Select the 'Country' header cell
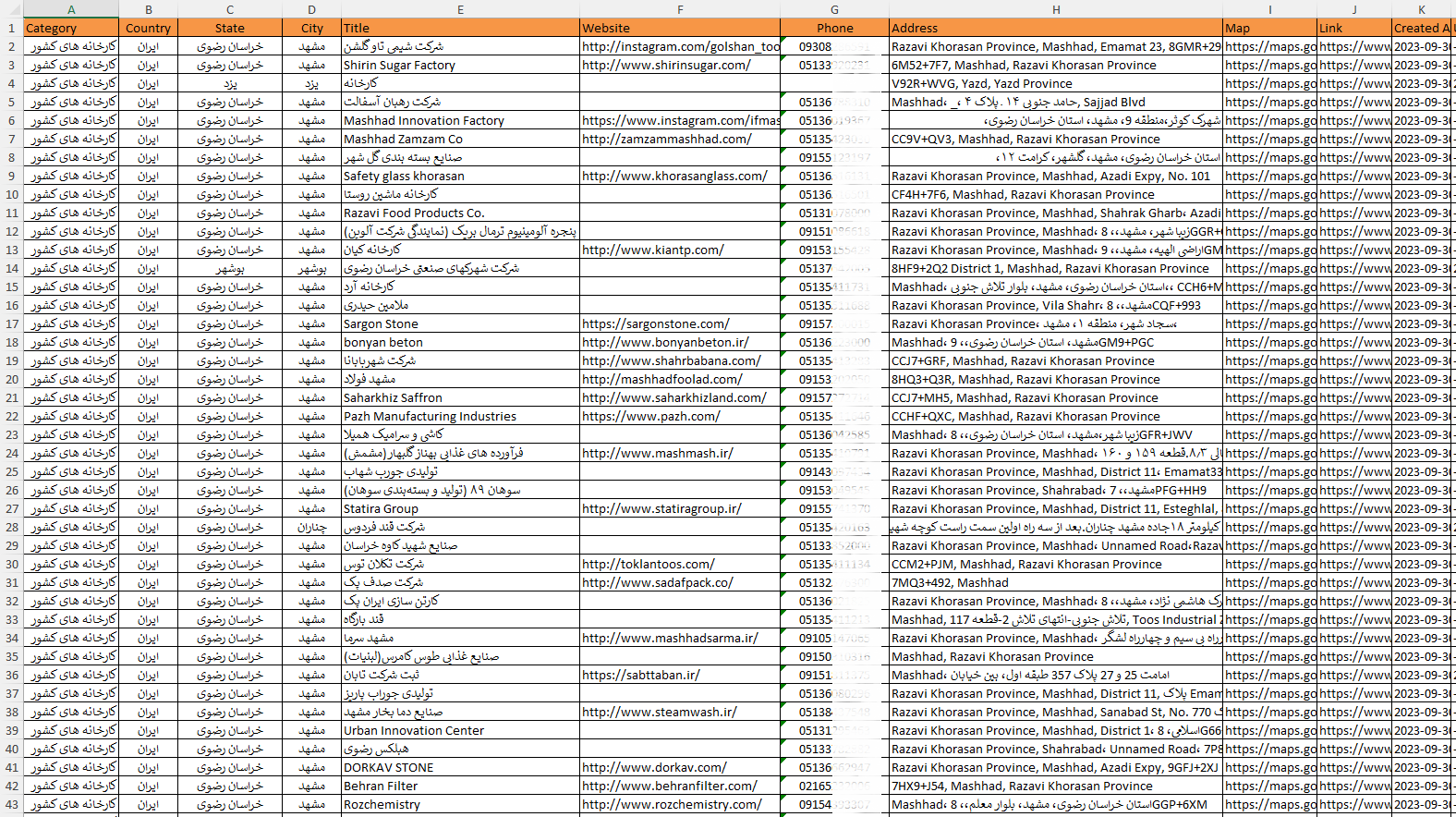The image size is (1456, 817). [x=148, y=28]
